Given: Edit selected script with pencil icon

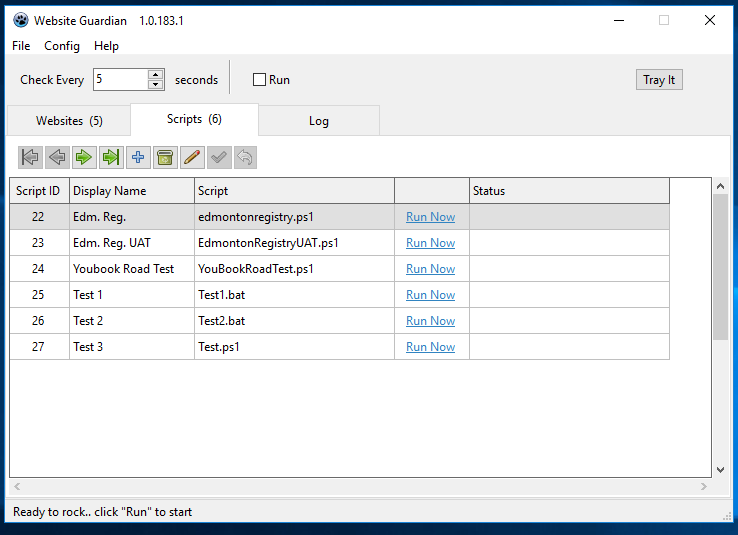Looking at the screenshot, I should [x=192, y=157].
